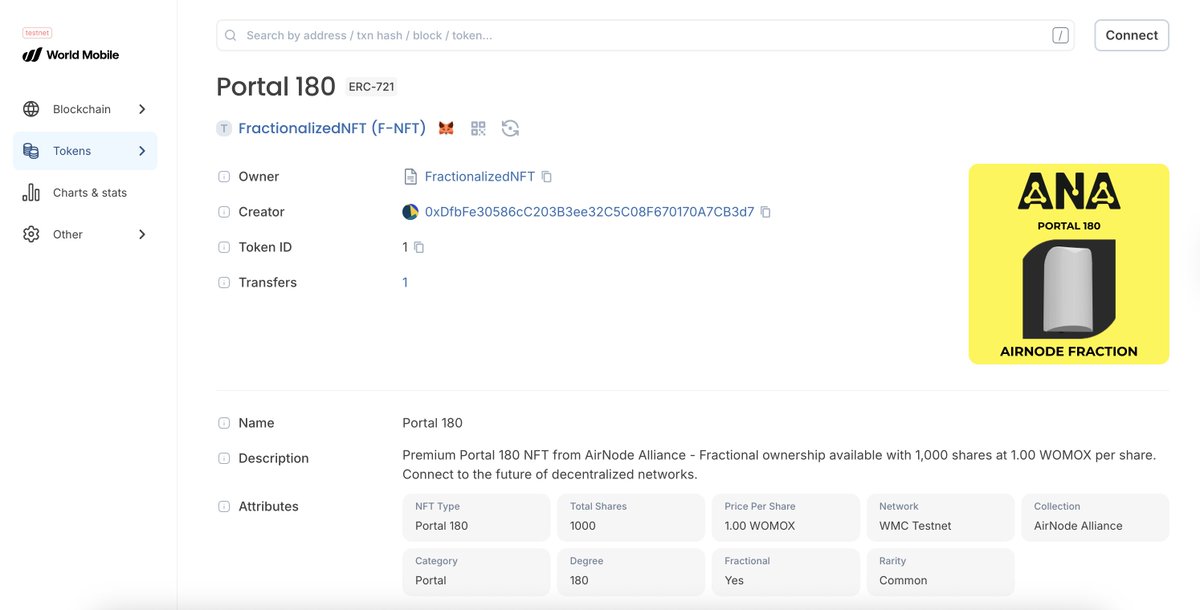Show QR code for token
This screenshot has width=1200, height=610.
pyautogui.click(x=478, y=128)
